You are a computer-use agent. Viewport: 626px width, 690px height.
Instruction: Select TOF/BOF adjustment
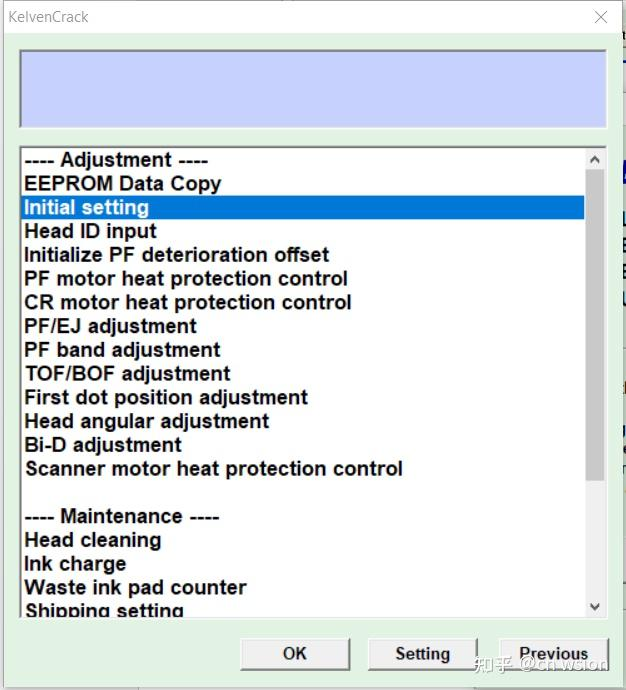[127, 374]
